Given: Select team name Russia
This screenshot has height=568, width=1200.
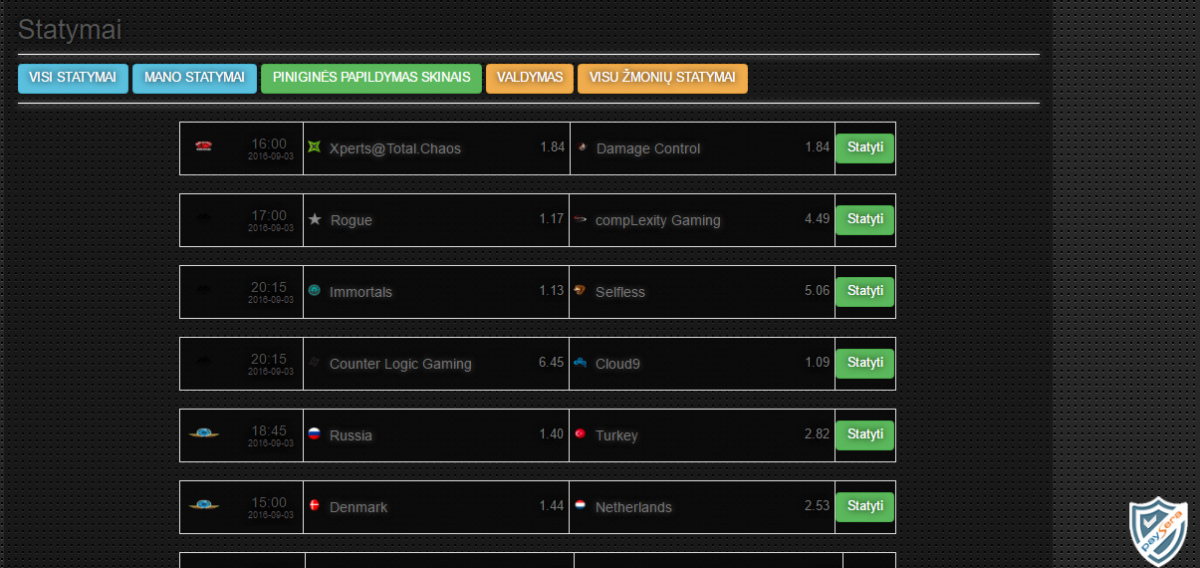Looking at the screenshot, I should point(351,436).
